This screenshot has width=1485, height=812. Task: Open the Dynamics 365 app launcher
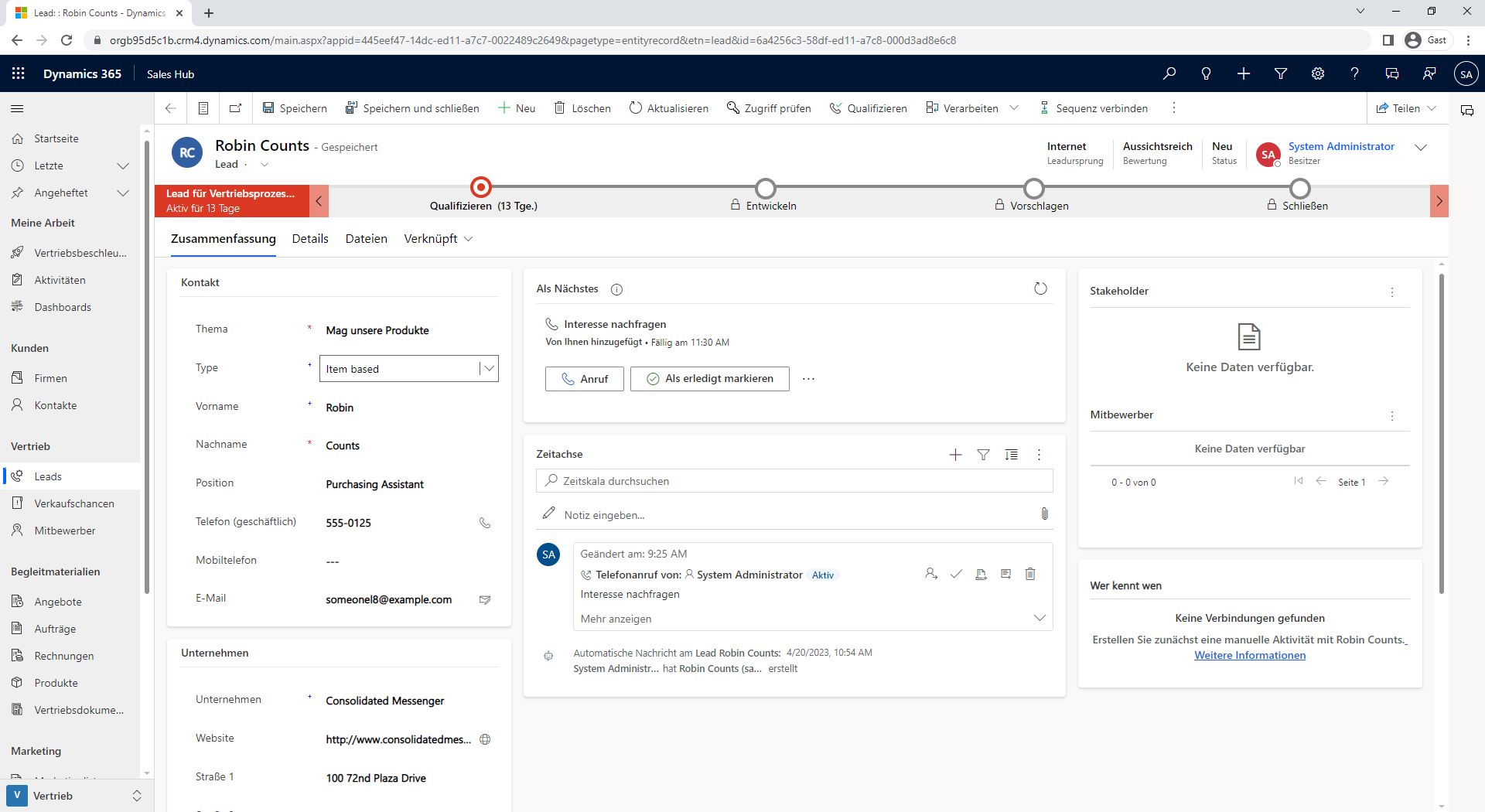click(x=19, y=73)
